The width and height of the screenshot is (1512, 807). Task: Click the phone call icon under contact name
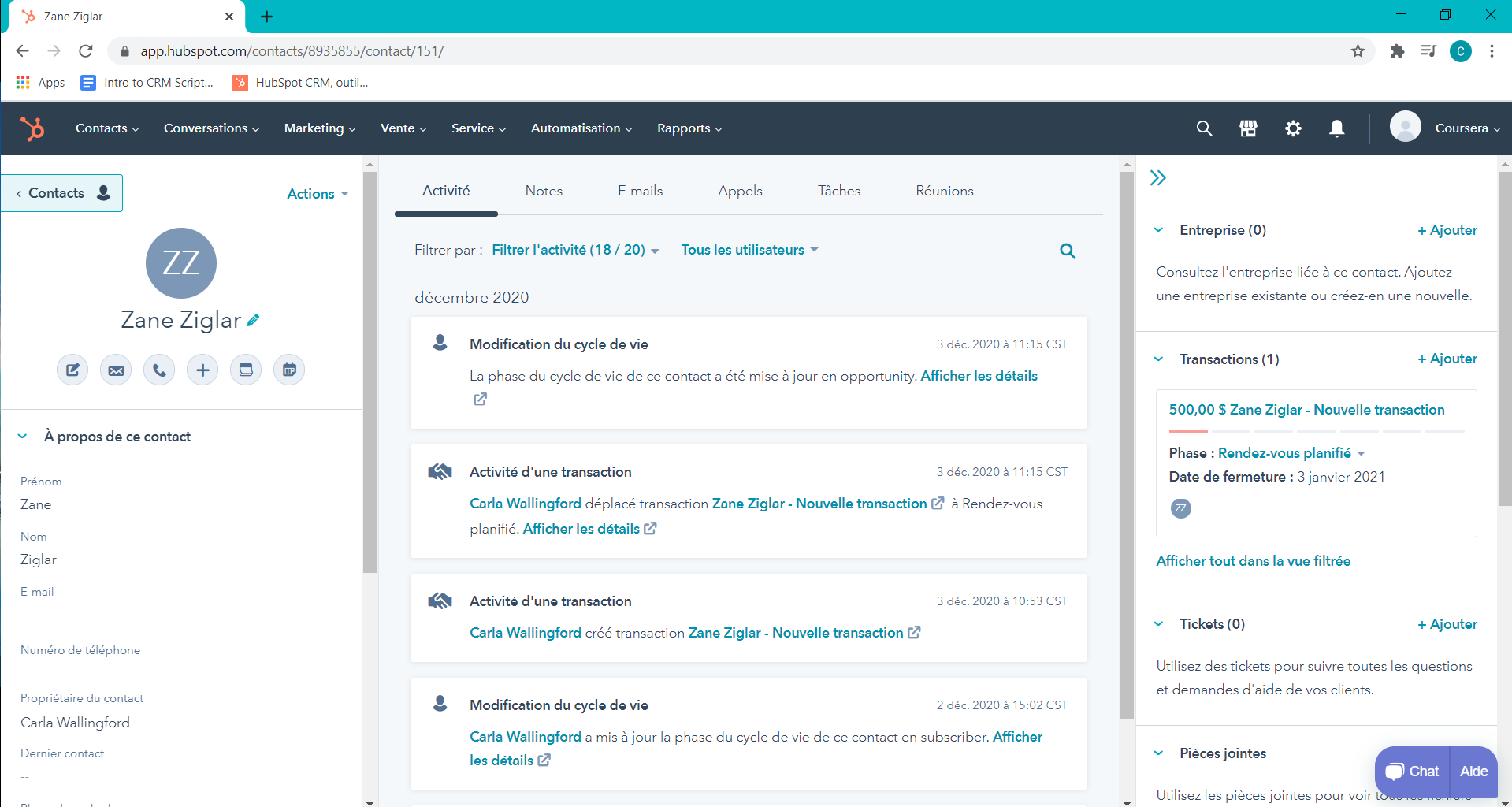click(159, 370)
